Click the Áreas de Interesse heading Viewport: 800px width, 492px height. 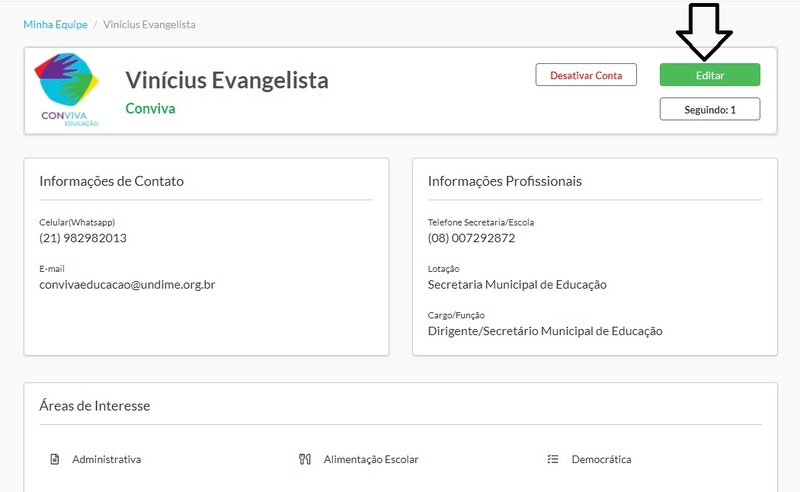coord(95,406)
